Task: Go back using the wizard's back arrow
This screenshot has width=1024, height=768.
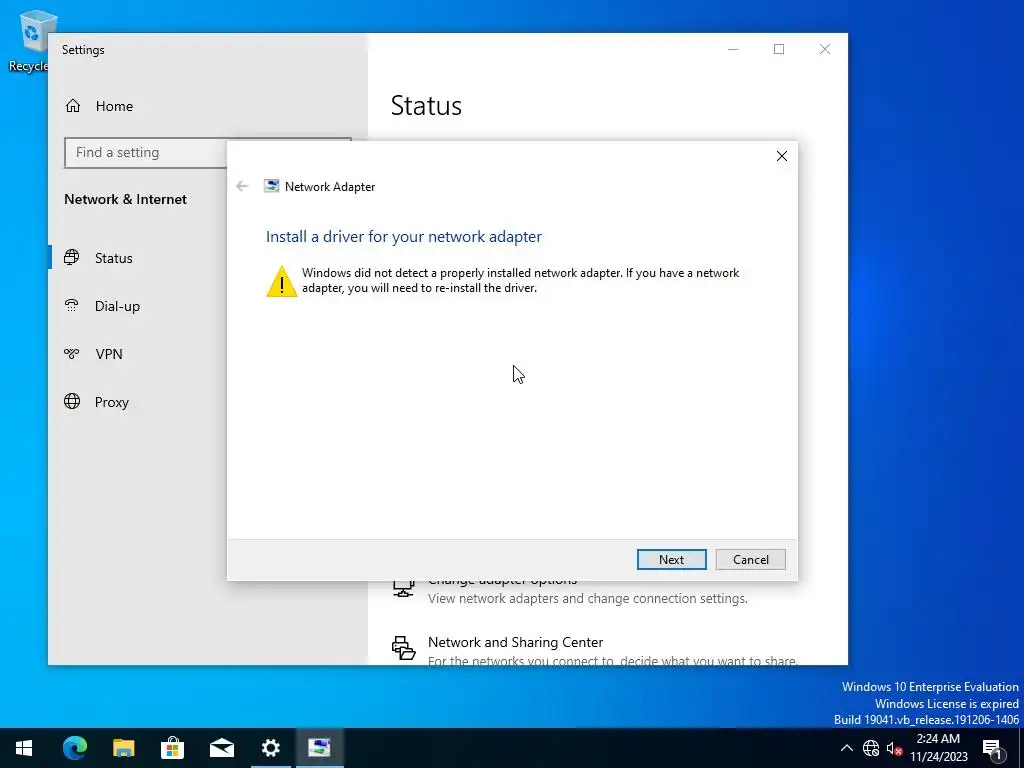Action: pyautogui.click(x=242, y=186)
